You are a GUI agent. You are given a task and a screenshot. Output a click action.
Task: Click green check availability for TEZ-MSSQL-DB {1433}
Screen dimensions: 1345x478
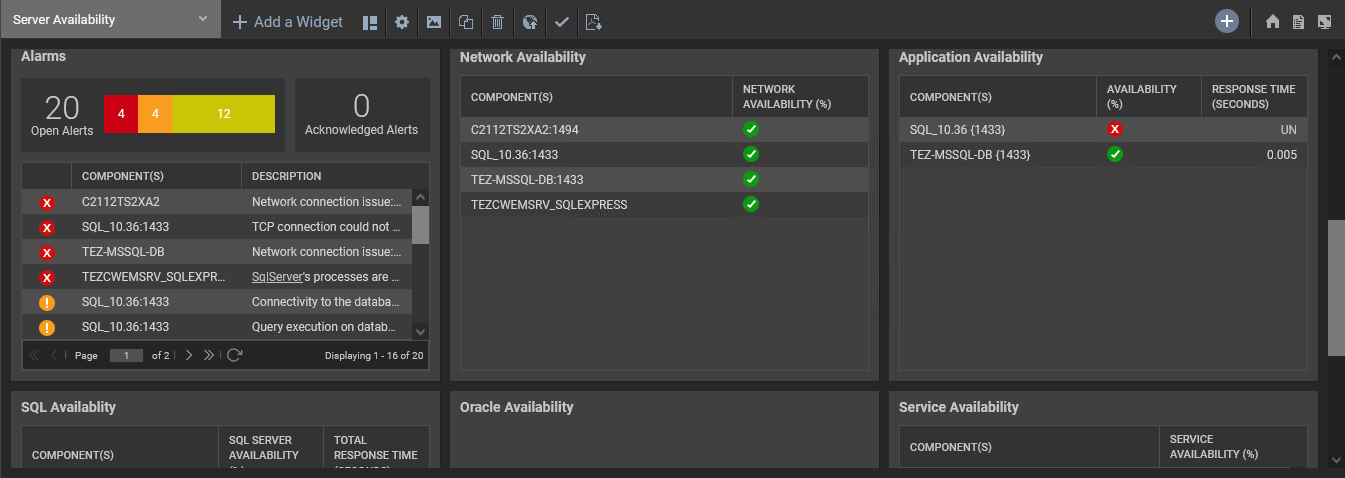[1115, 154]
